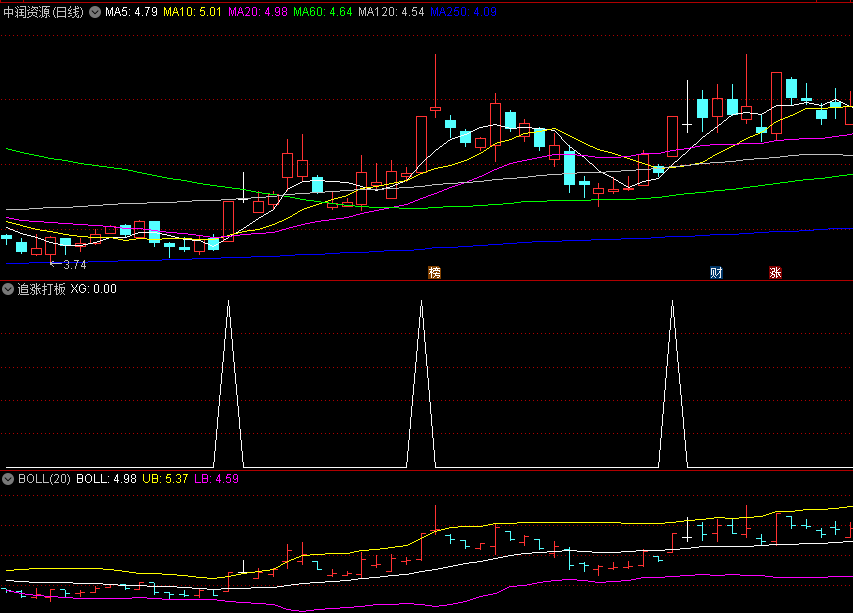The width and height of the screenshot is (853, 613).
Task: Click the 3.74 low price annotation
Action: click(x=69, y=265)
